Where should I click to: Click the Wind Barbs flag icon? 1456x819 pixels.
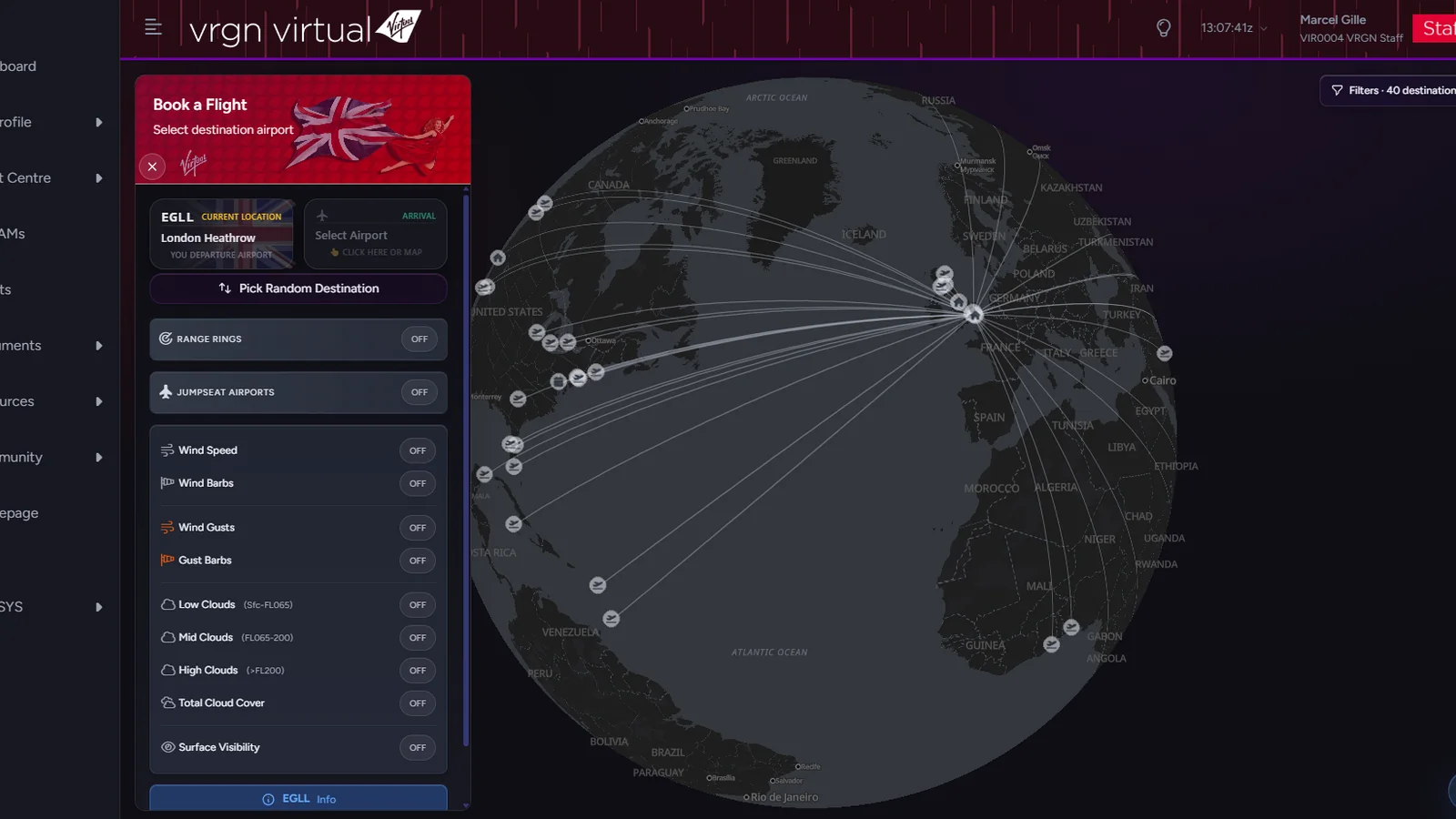tap(167, 483)
